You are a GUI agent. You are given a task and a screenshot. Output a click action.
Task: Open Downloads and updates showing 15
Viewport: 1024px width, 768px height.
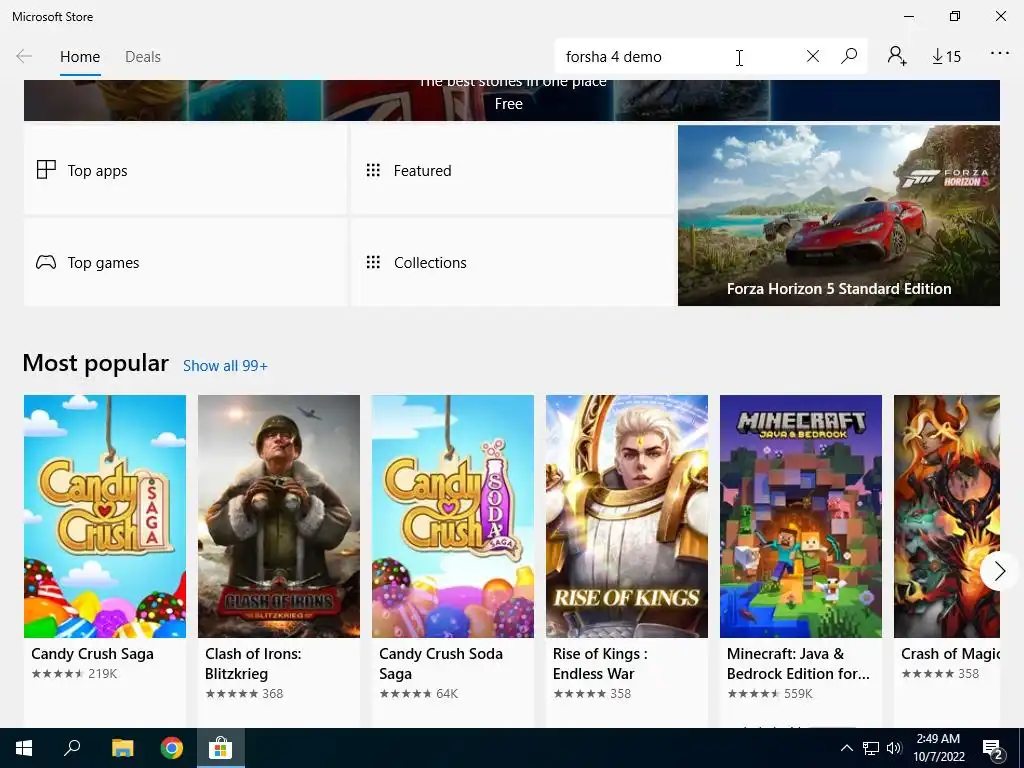point(946,57)
